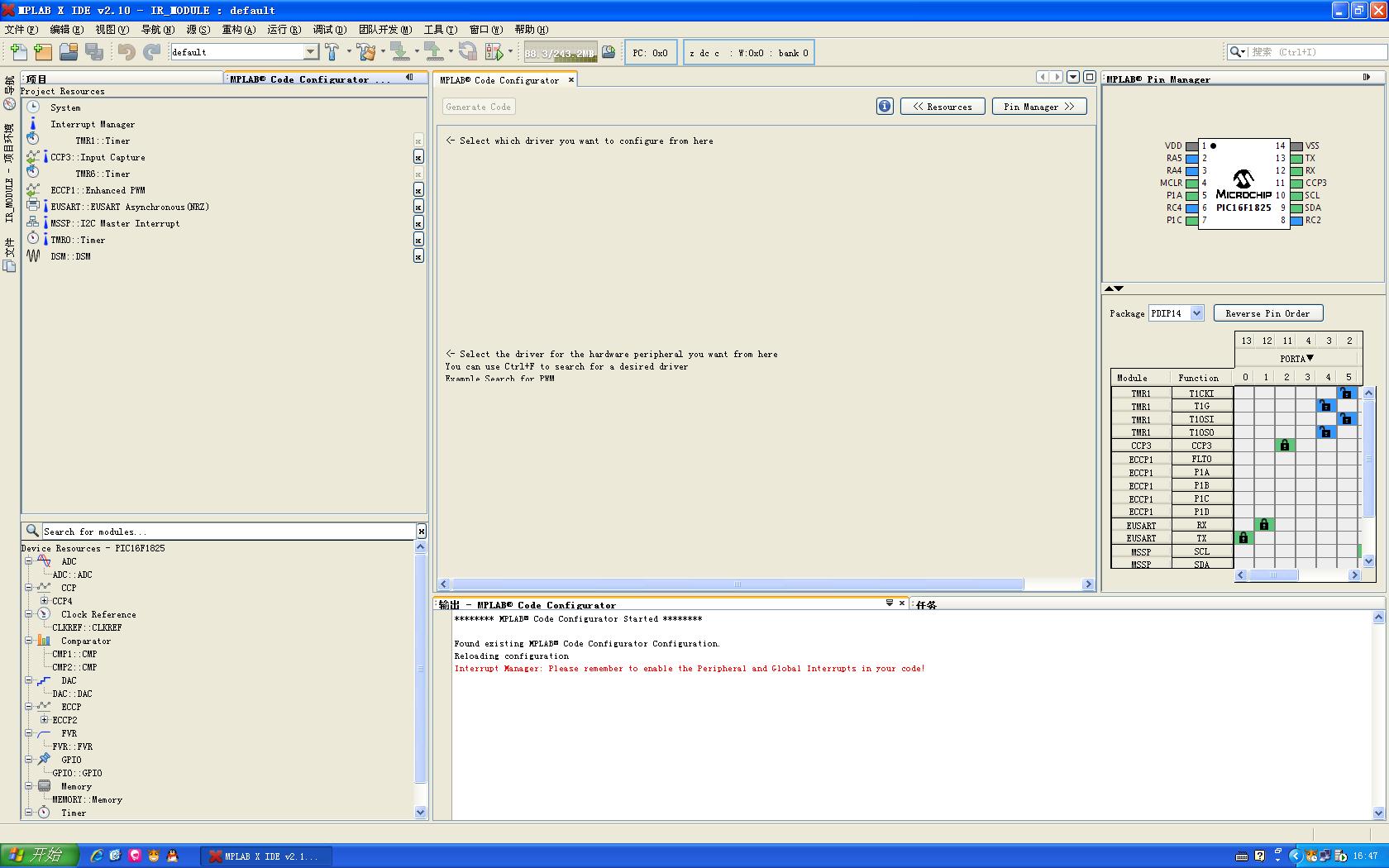Open the Package PDIP14 dropdown
The width and height of the screenshot is (1389, 868).
pos(1196,313)
